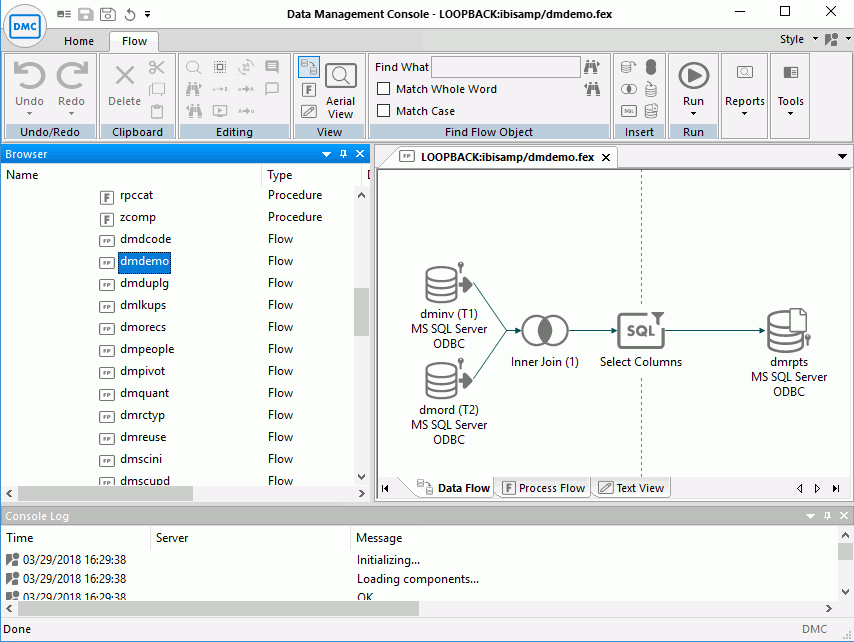This screenshot has width=854, height=642.
Task: Open the document tab list dropdown
Action: pos(842,157)
